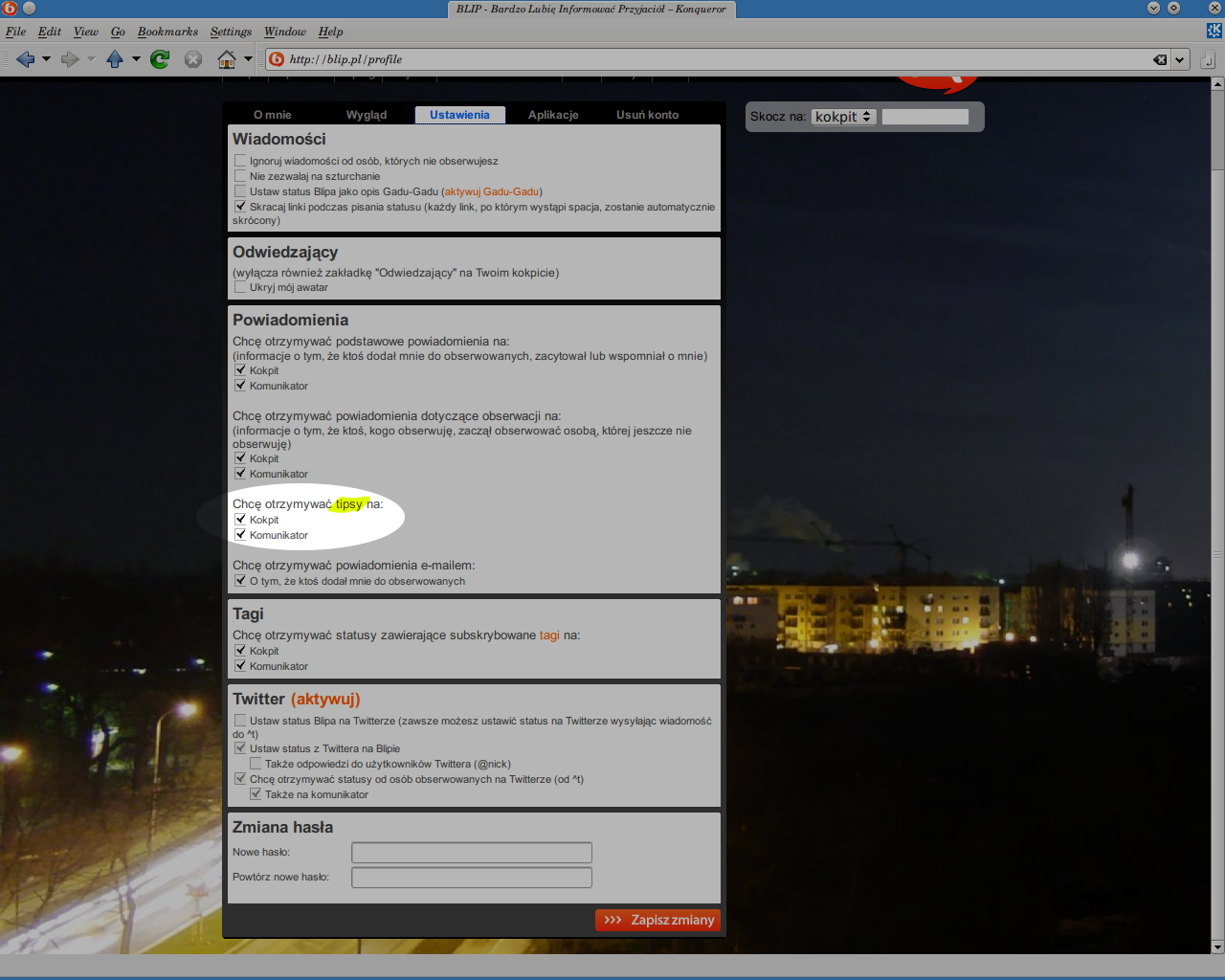Open the Up arrow dropdown
This screenshot has height=980, width=1225.
tap(136, 59)
